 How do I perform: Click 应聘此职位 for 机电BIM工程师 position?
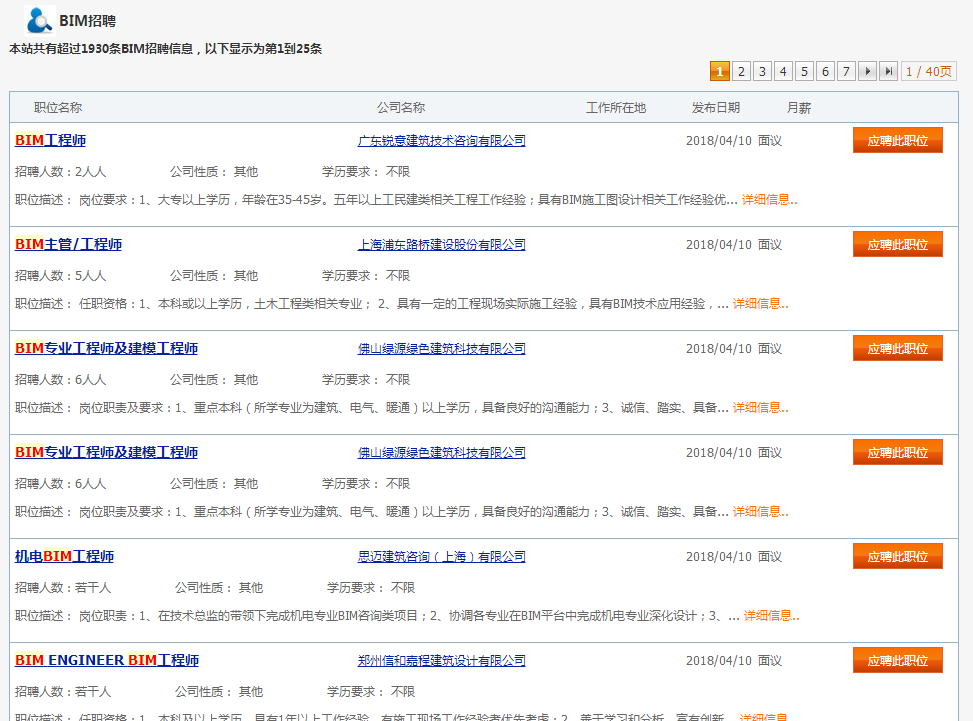(896, 556)
